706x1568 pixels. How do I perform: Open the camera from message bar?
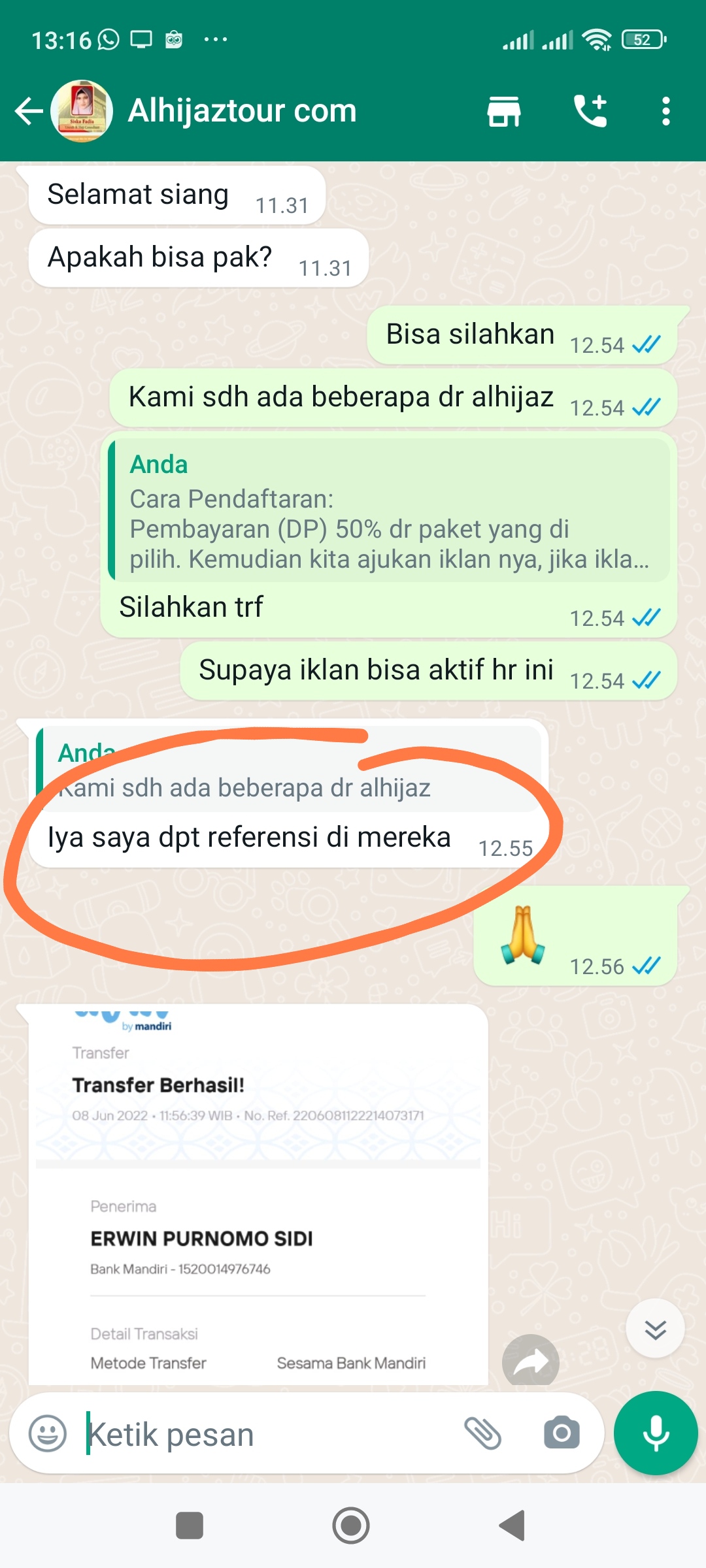562,1433
